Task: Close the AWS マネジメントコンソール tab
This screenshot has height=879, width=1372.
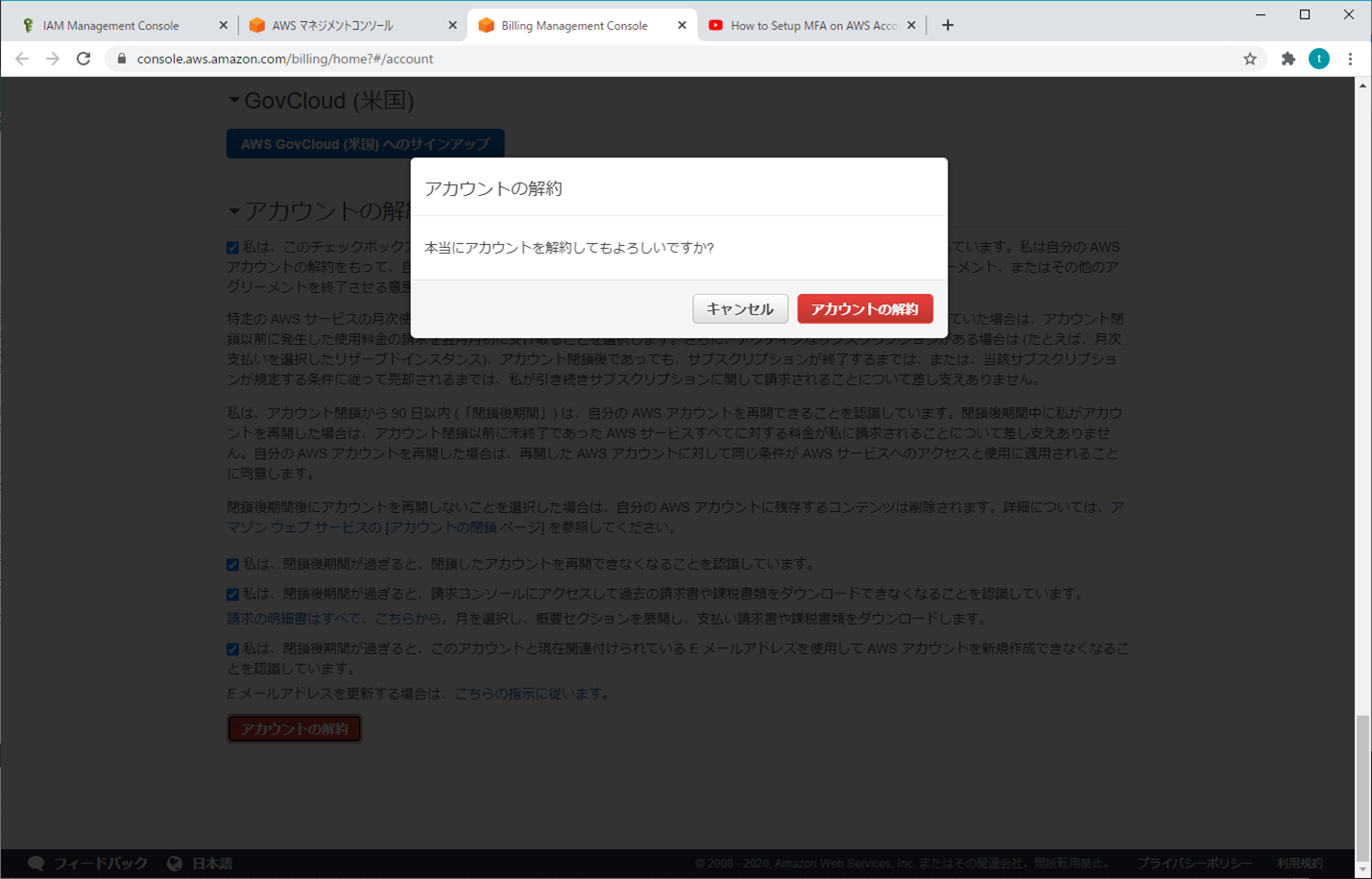Action: point(452,26)
